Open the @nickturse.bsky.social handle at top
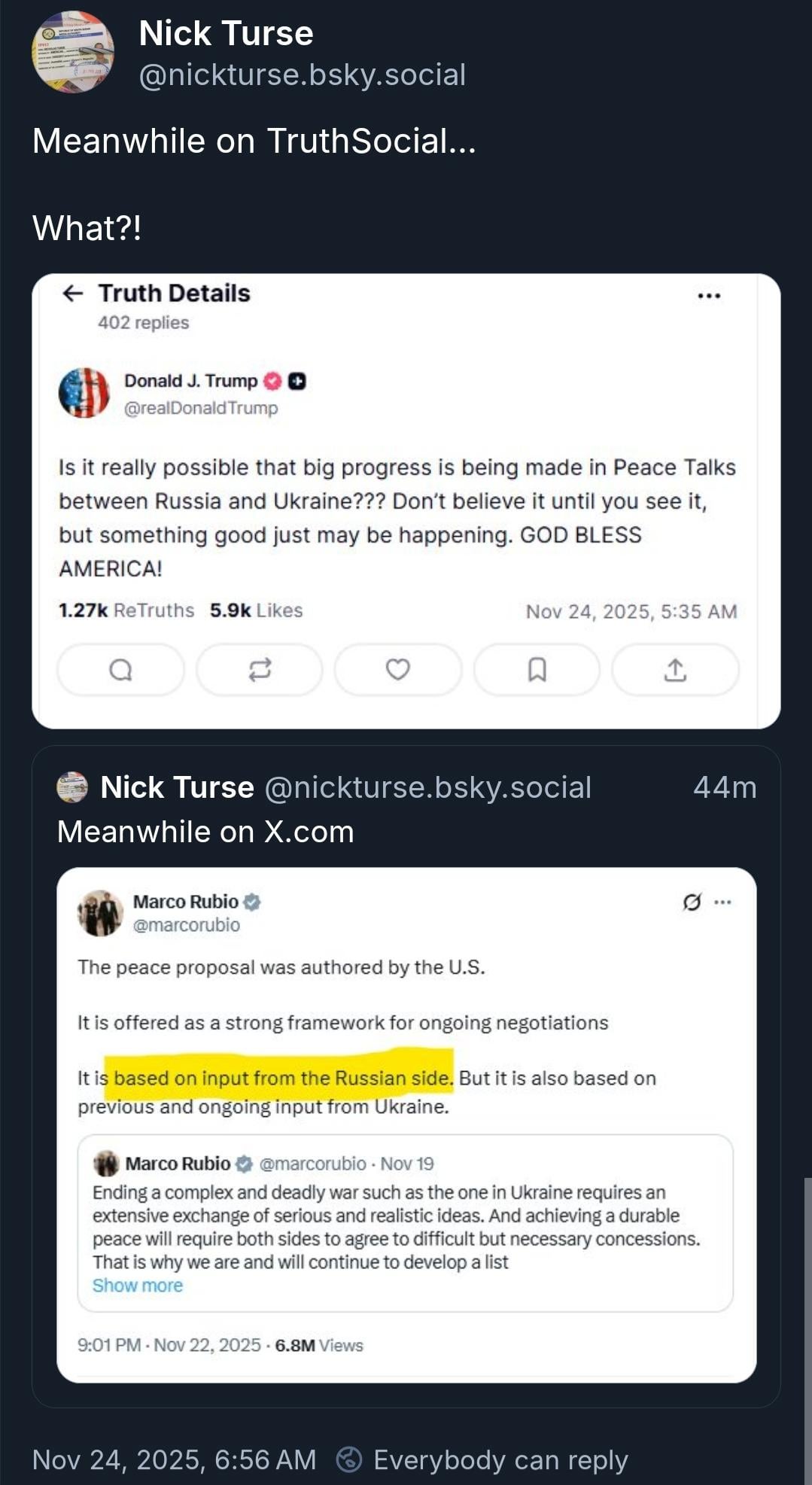Screen dimensions: 812x1485 point(303,75)
